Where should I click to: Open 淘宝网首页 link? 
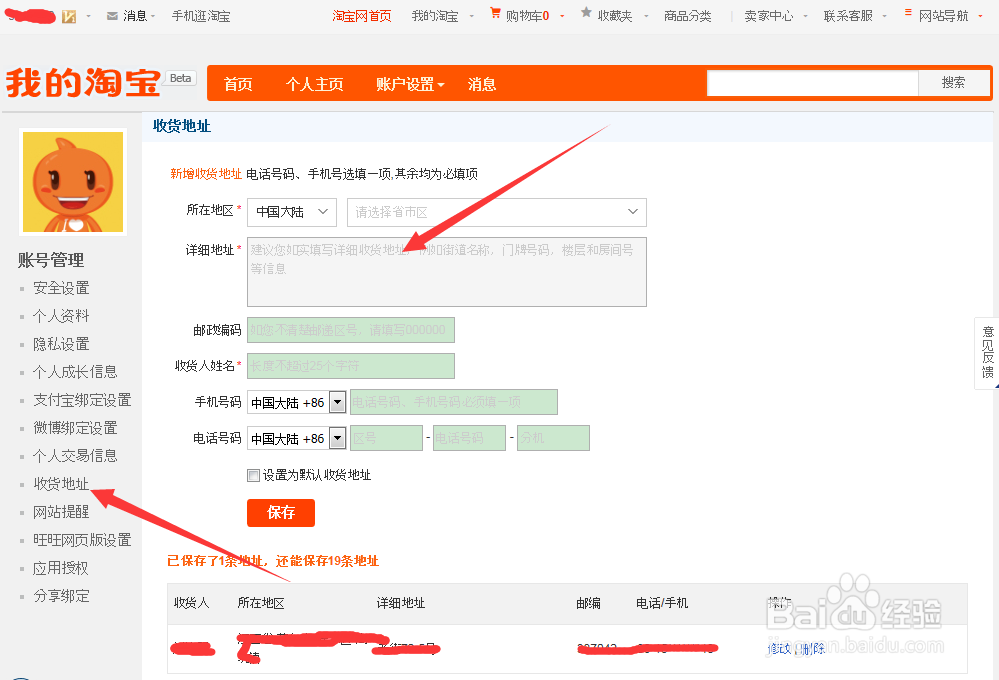362,16
